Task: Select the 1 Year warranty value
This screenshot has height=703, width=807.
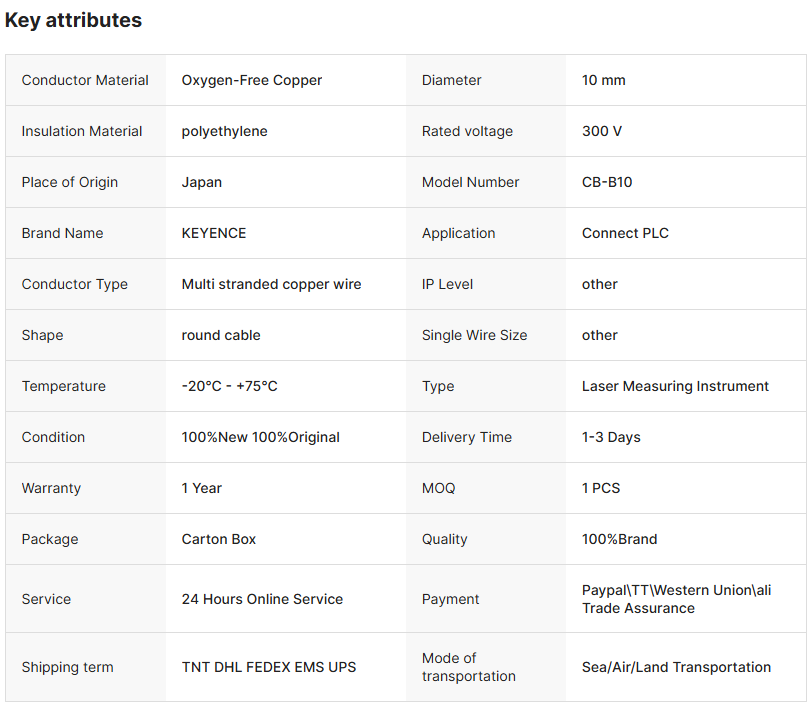Action: 202,488
